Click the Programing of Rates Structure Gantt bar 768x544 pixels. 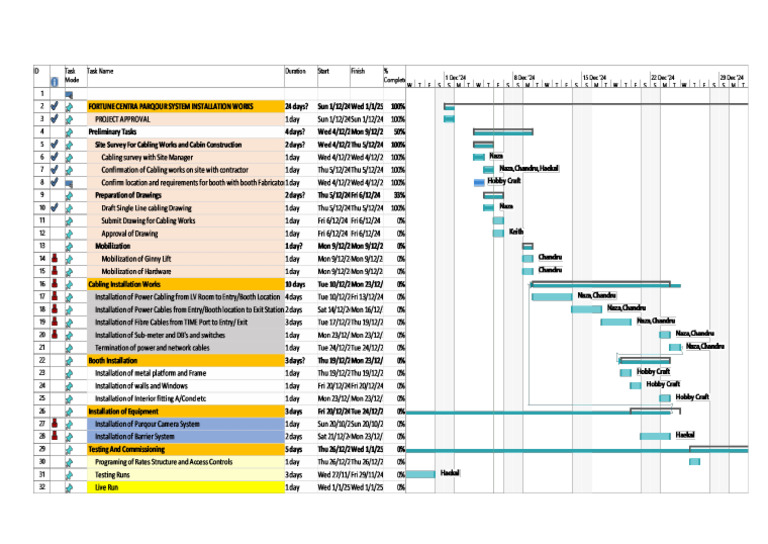click(x=695, y=461)
